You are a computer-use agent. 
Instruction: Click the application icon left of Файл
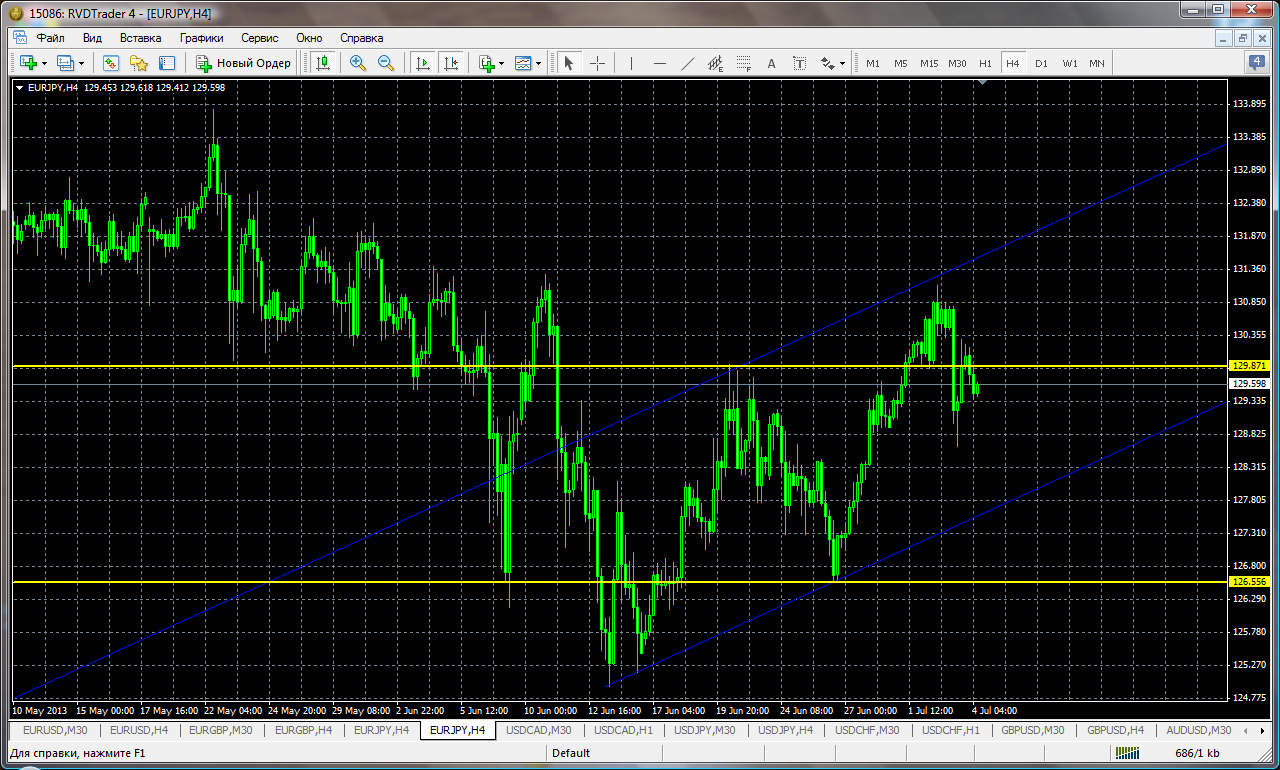click(x=22, y=38)
